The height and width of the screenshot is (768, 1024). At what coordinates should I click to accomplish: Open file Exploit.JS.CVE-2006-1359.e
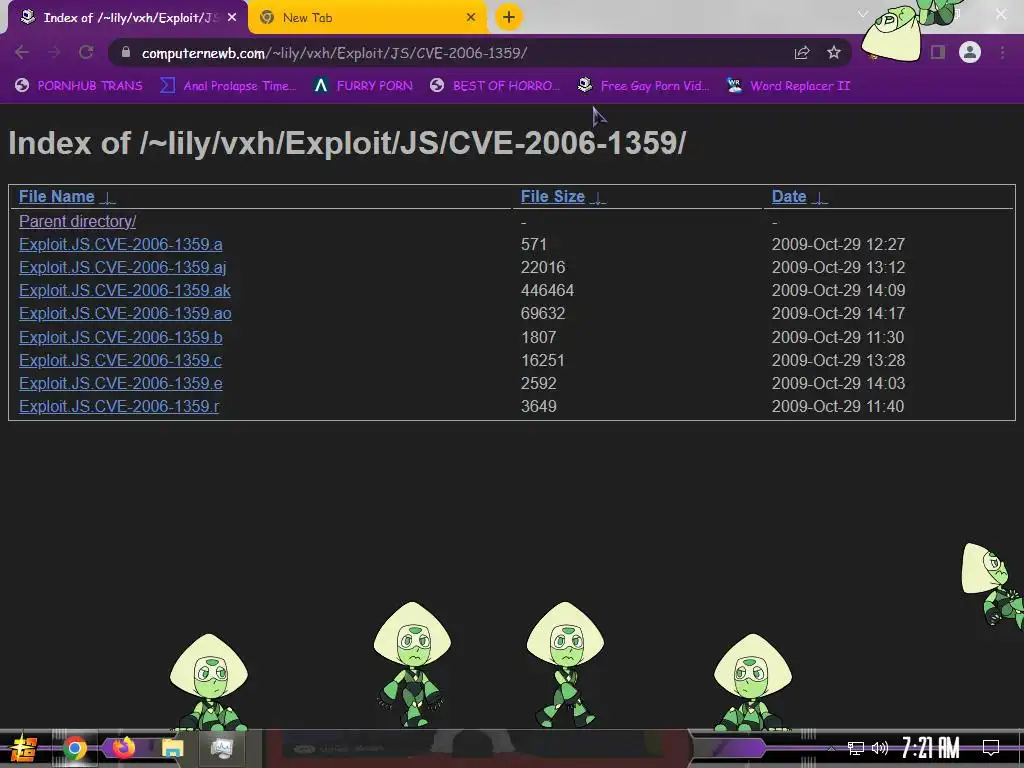coord(121,383)
